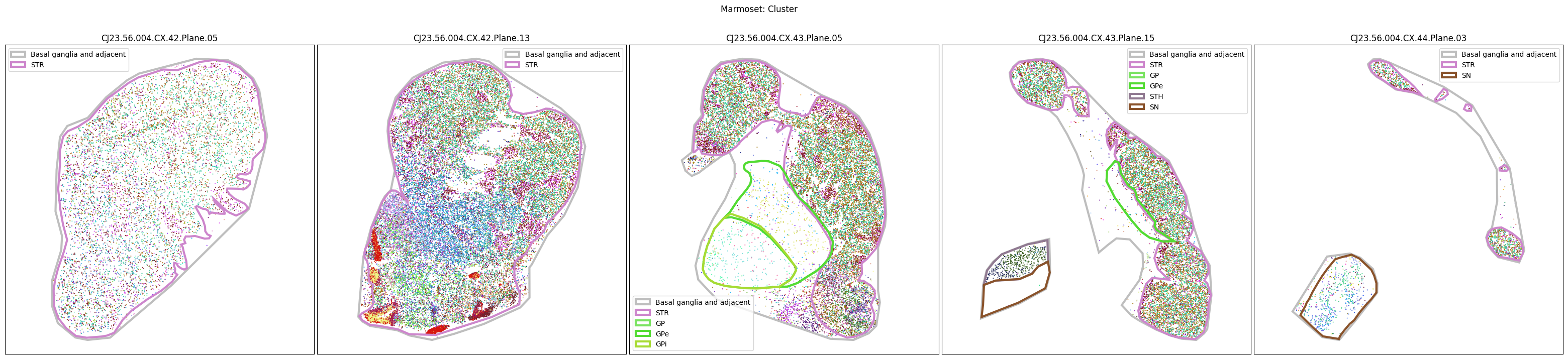Click the GPe legend swatch in the CX.43.Plane.05 panel
The height and width of the screenshot is (359, 1568).
[642, 334]
